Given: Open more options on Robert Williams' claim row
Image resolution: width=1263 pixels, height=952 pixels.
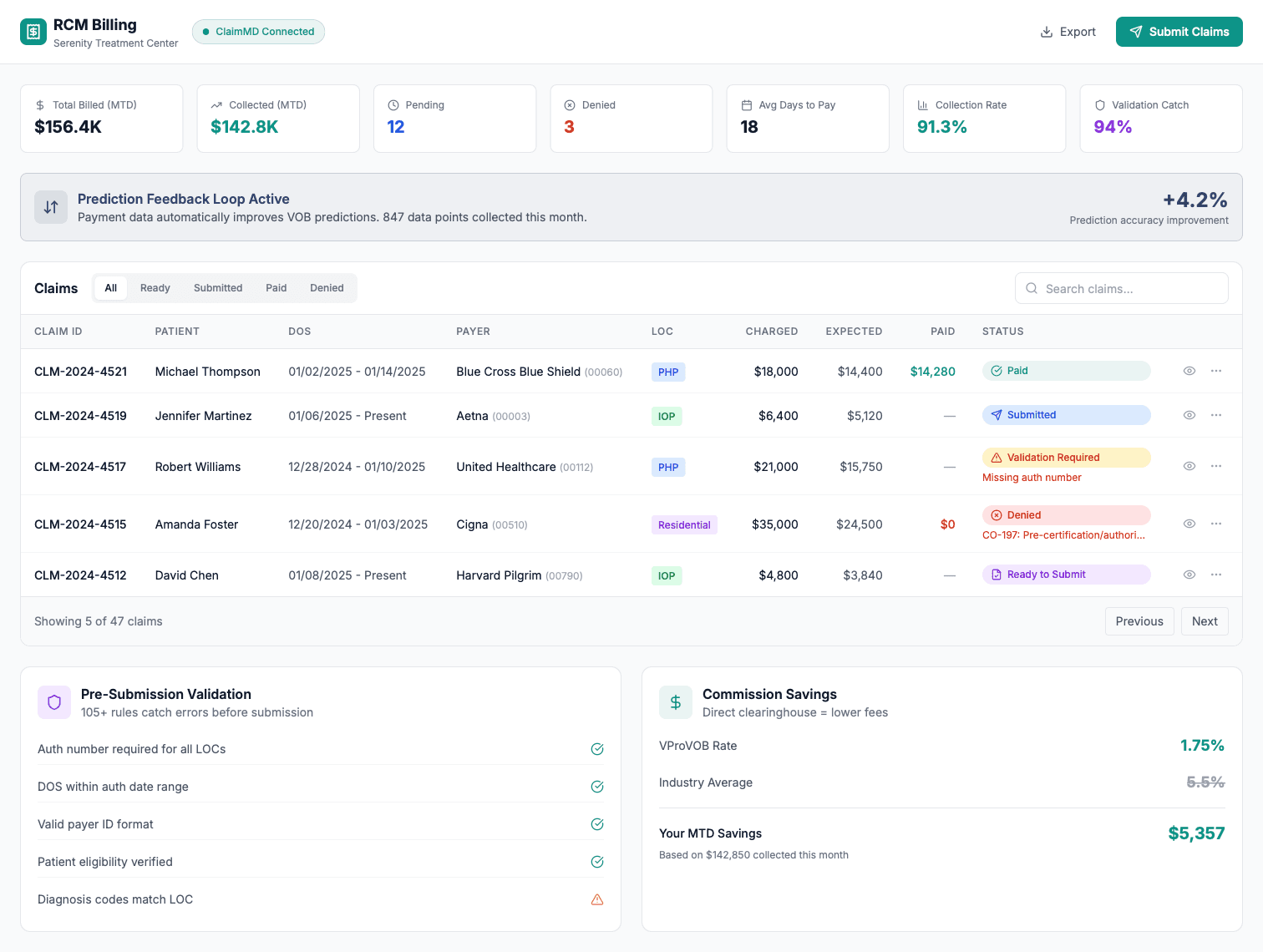Looking at the screenshot, I should [x=1215, y=466].
